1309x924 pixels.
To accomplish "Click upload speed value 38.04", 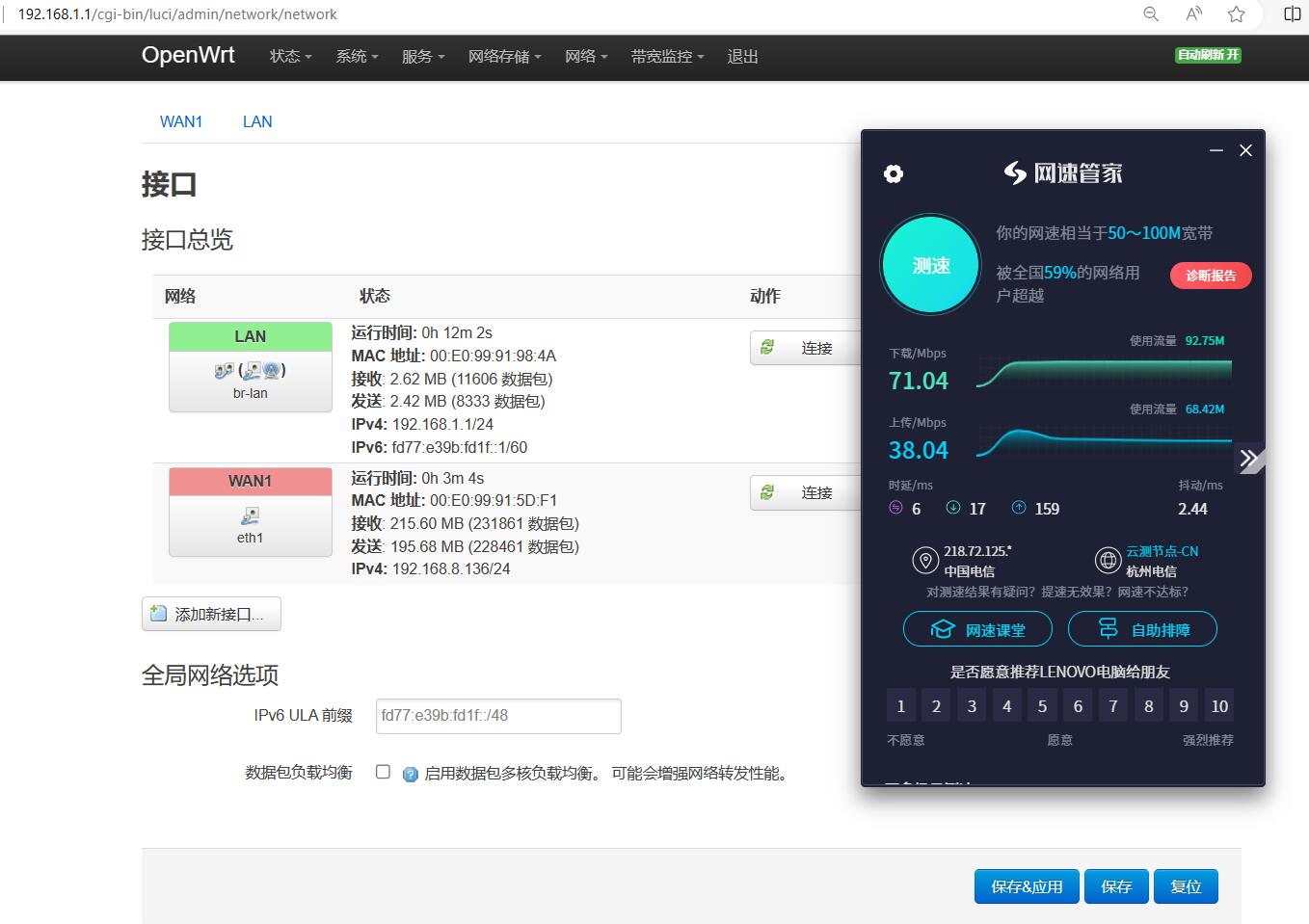I will [x=919, y=450].
